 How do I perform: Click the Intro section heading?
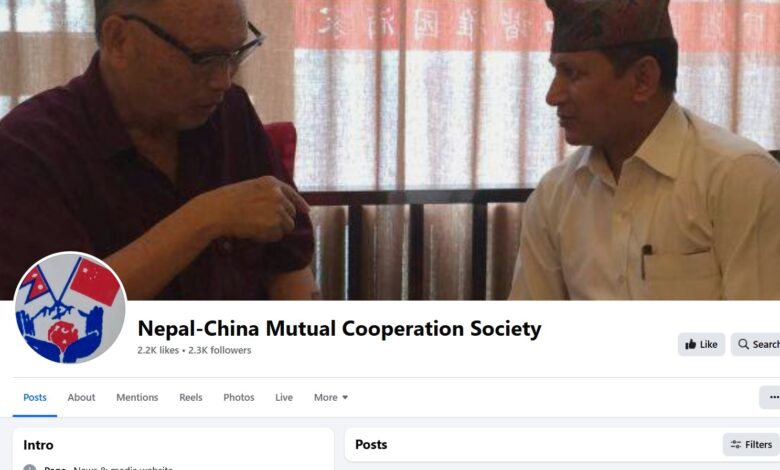point(38,445)
